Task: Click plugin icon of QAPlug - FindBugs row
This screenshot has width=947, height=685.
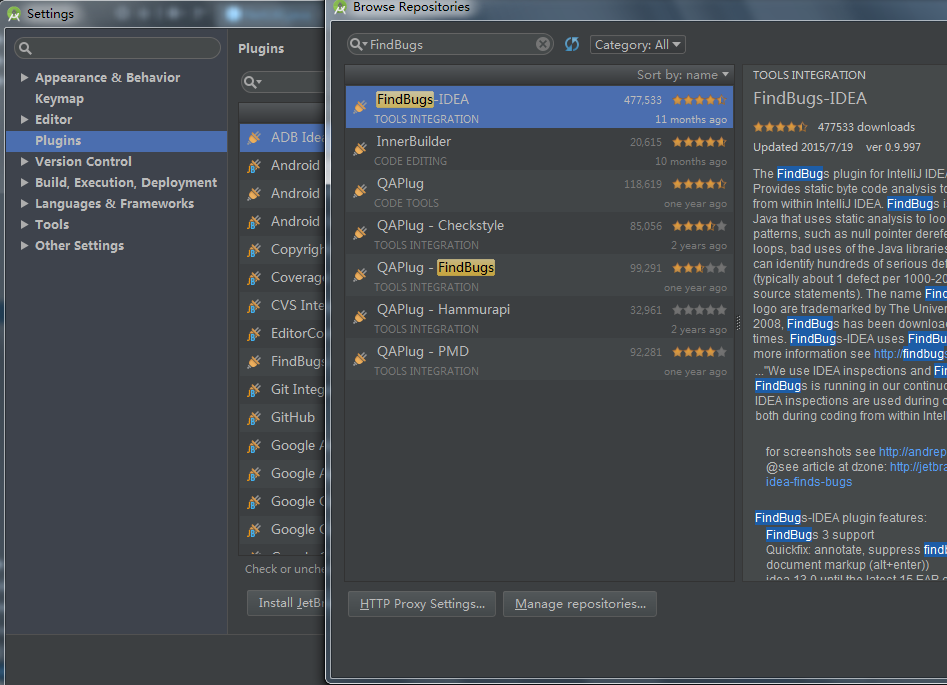Action: [360, 275]
